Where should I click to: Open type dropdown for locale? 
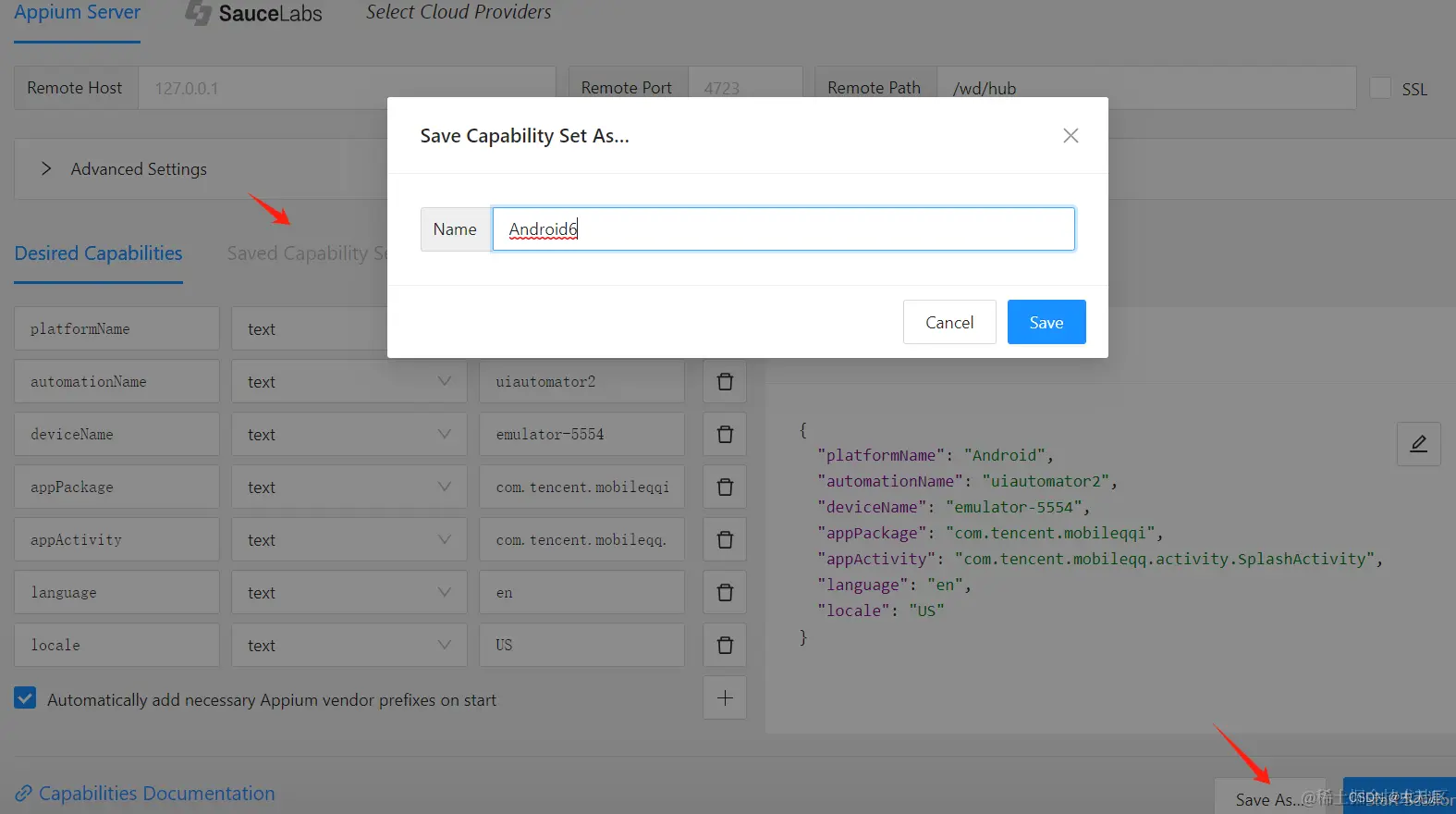point(349,645)
